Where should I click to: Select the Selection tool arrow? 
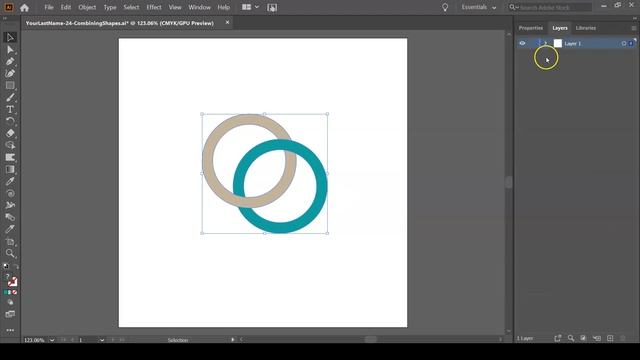pos(10,38)
